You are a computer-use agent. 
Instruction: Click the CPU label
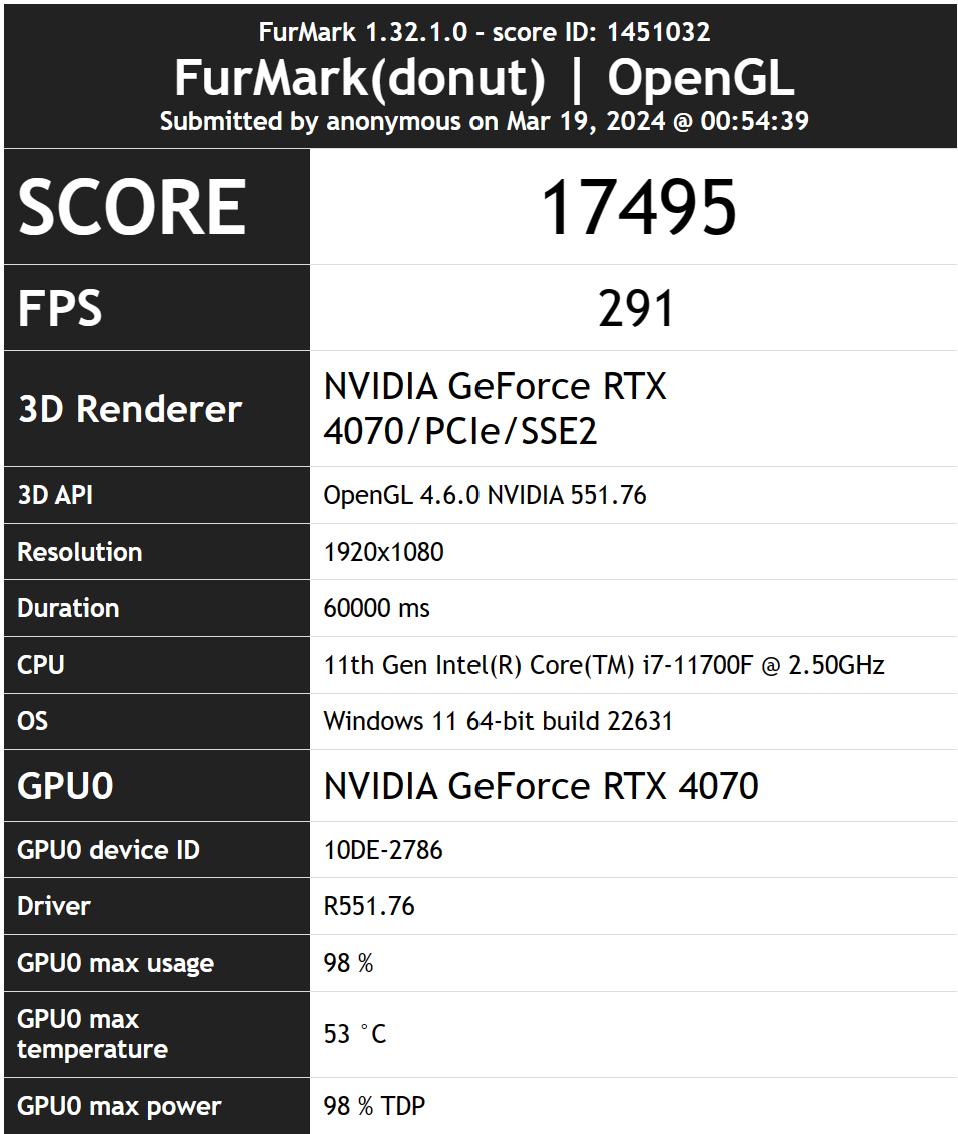click(x=41, y=665)
